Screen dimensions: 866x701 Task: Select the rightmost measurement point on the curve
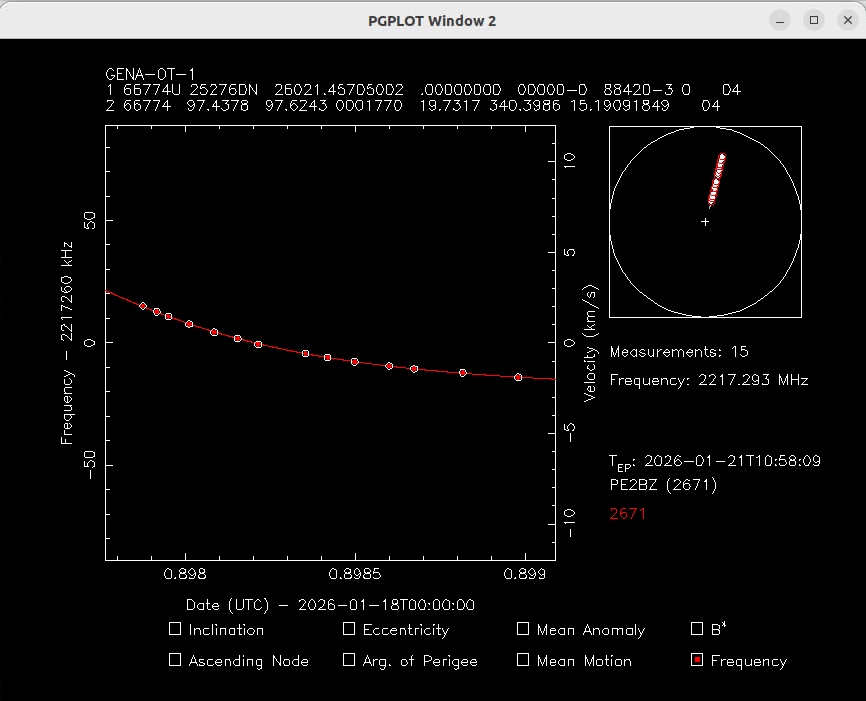click(x=518, y=377)
